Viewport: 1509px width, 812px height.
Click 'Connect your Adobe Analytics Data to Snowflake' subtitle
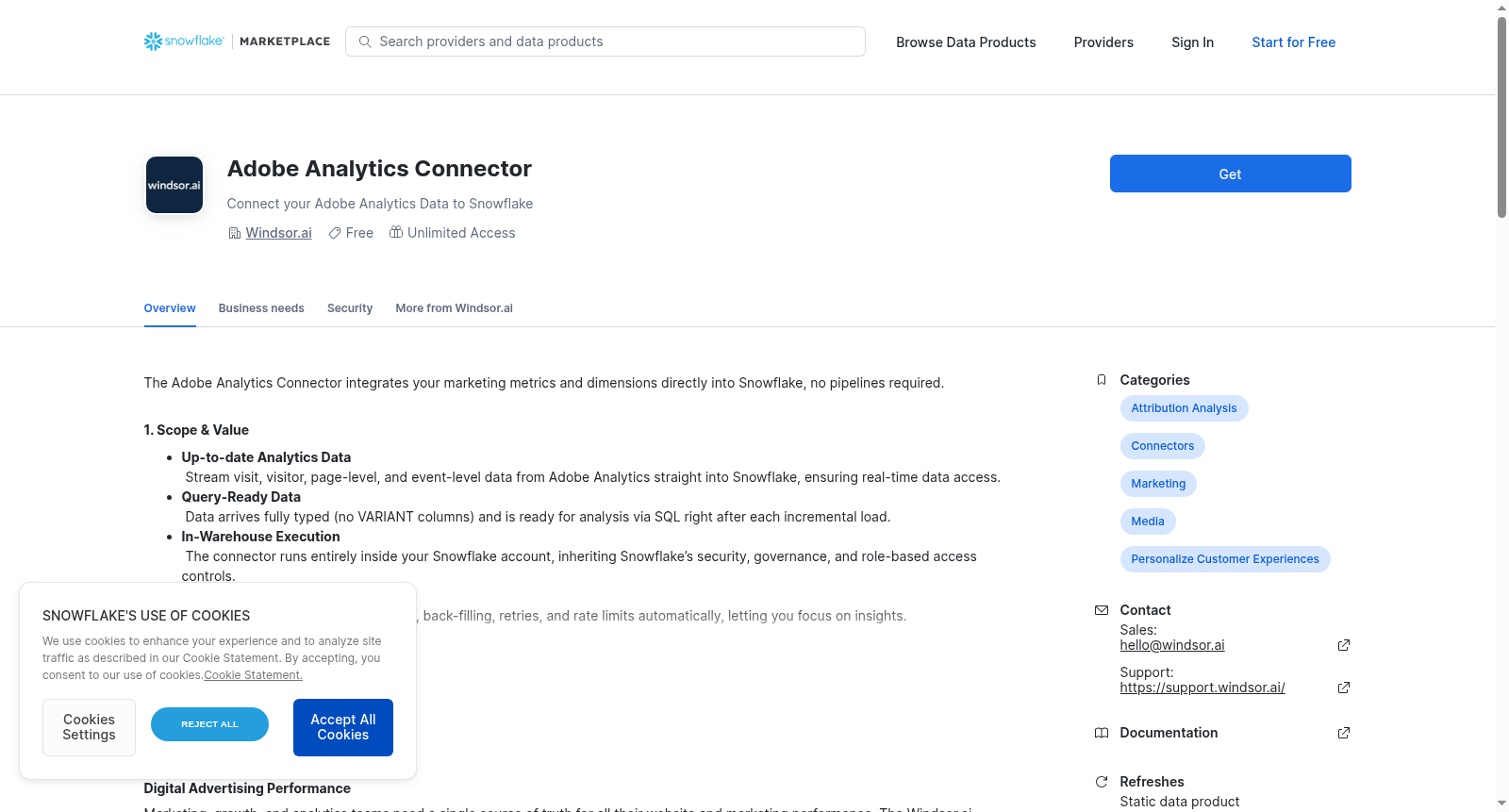point(380,204)
